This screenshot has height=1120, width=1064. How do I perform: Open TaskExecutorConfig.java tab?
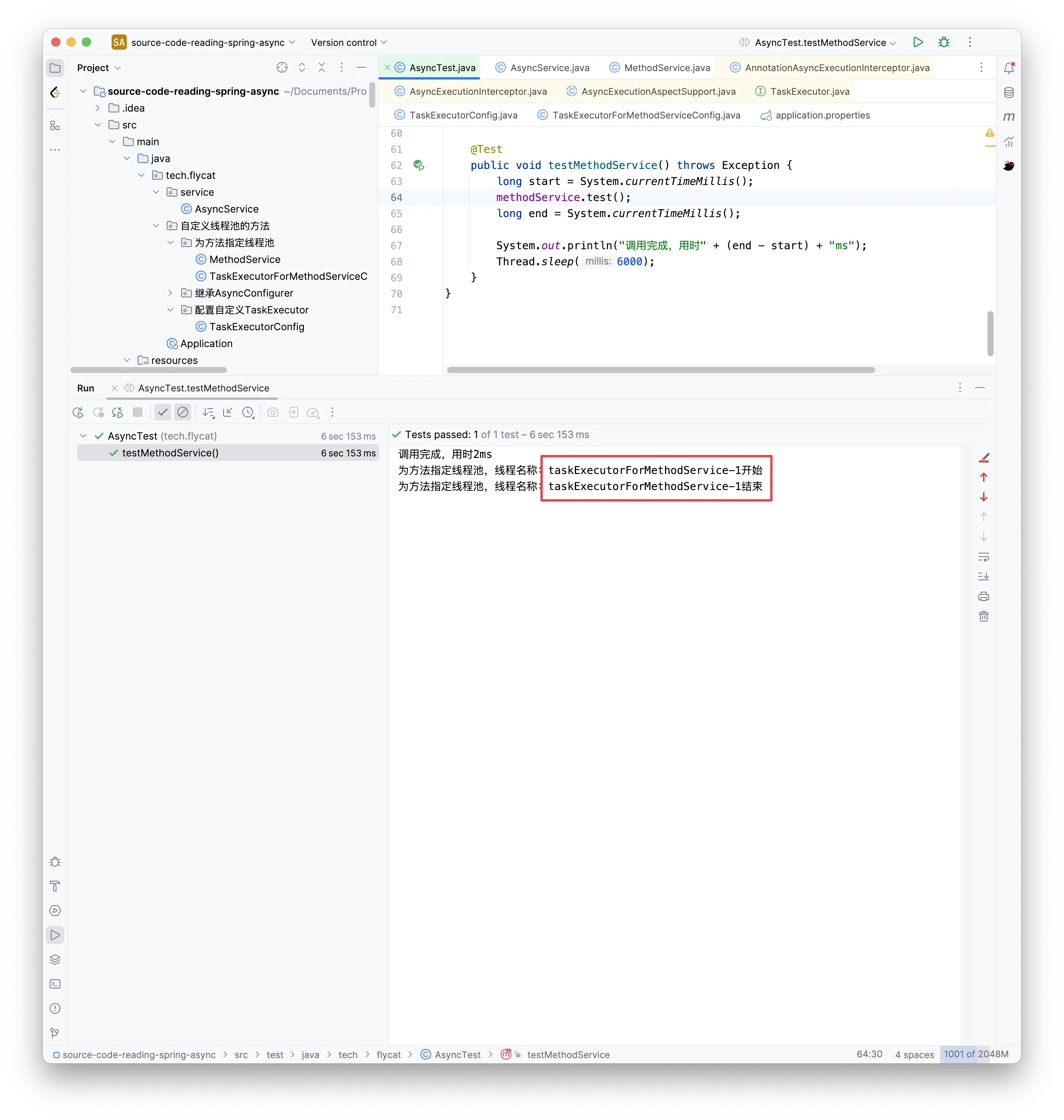click(456, 115)
